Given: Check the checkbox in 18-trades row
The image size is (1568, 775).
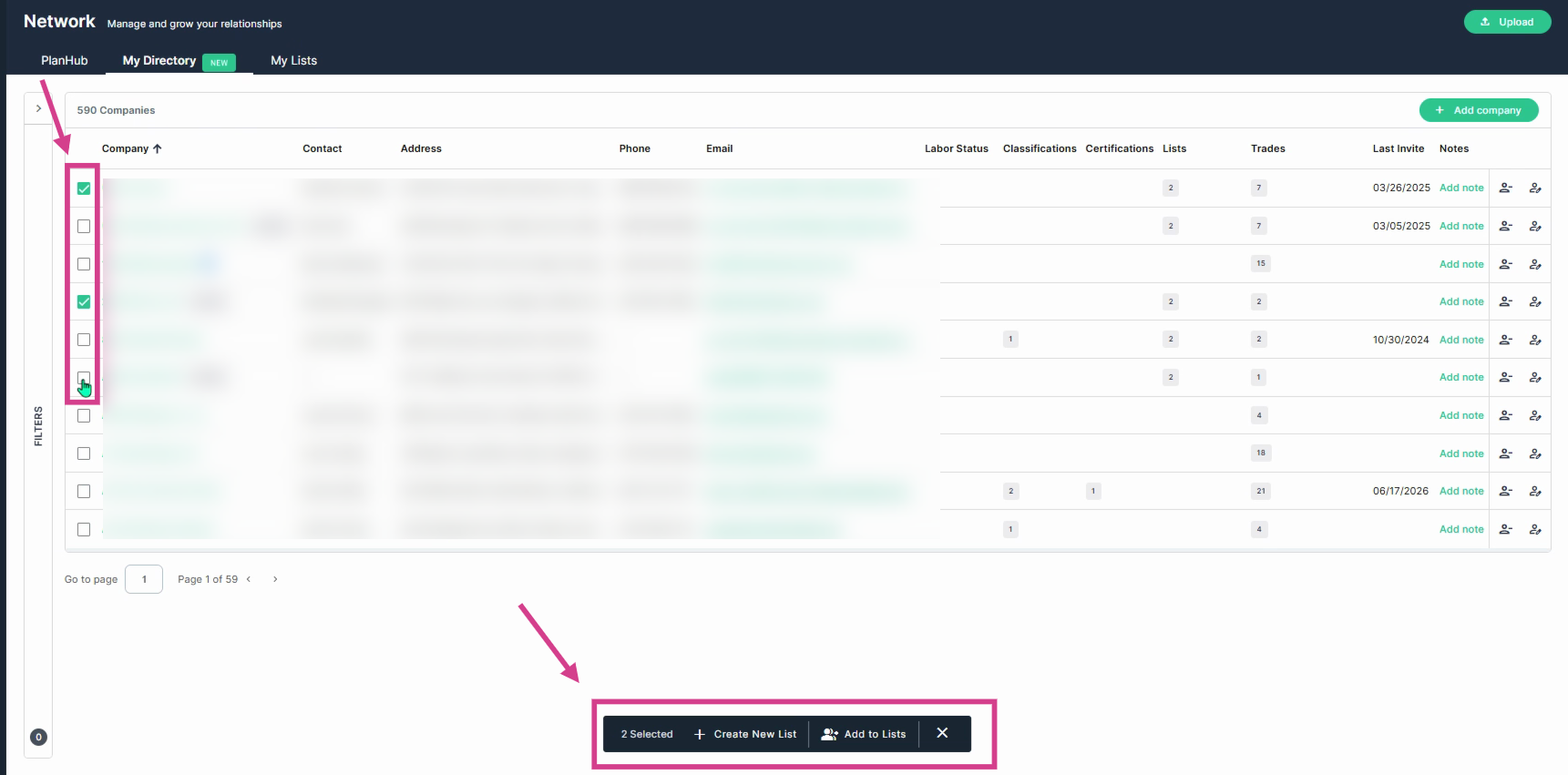Looking at the screenshot, I should 84,454.
